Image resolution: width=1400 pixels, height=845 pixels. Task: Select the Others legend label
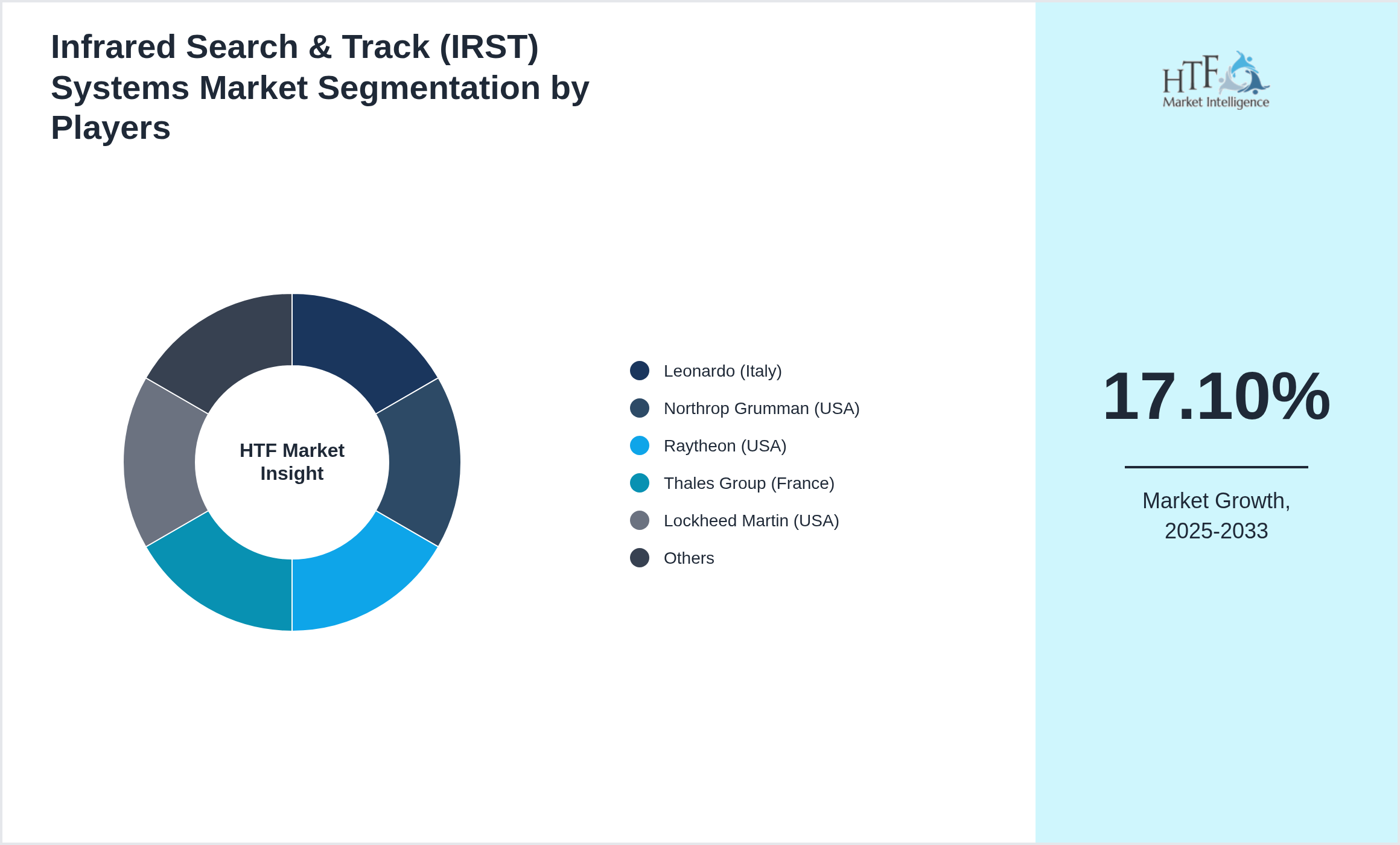tap(689, 558)
